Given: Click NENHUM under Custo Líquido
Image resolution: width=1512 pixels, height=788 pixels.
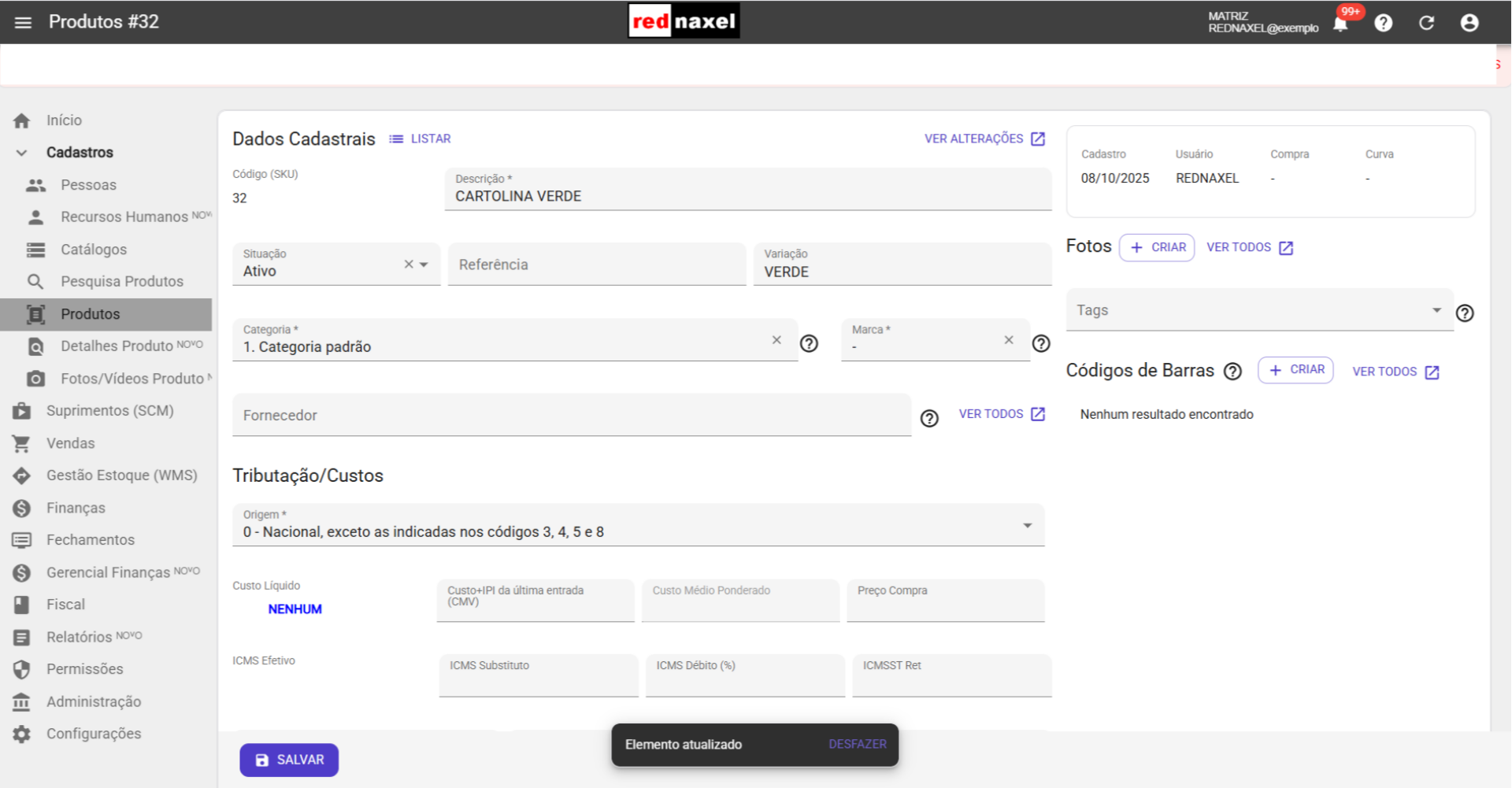Looking at the screenshot, I should pos(295,609).
